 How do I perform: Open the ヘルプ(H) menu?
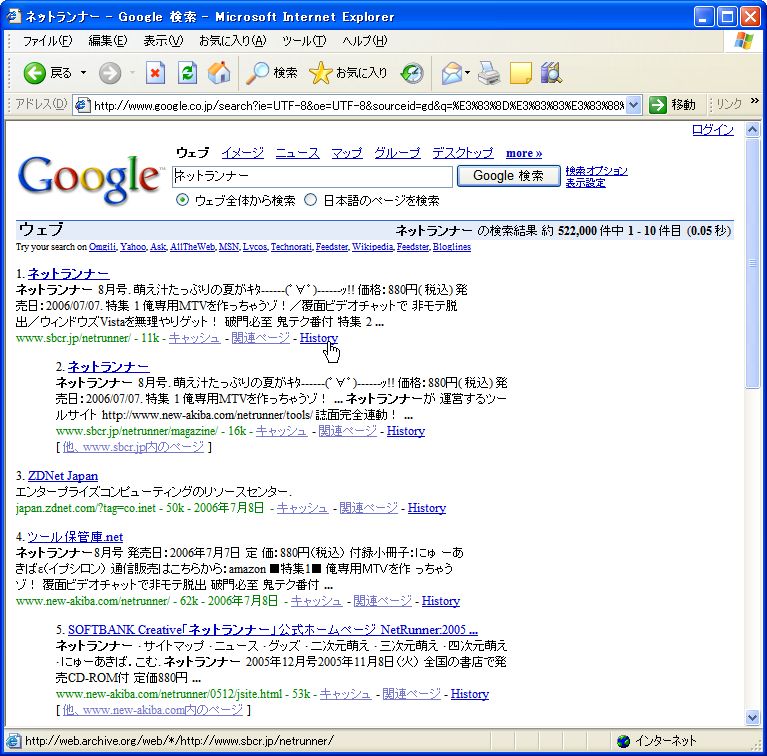364,41
